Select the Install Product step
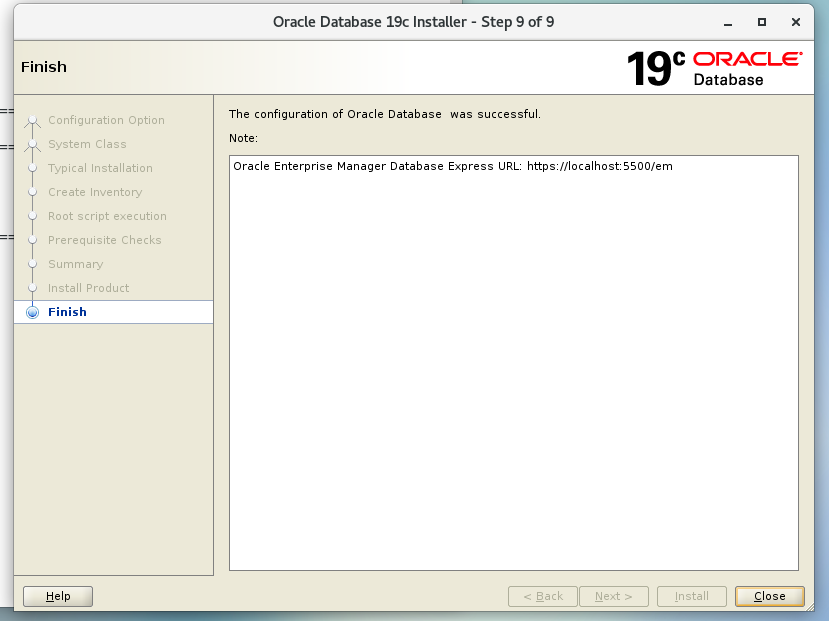The height and width of the screenshot is (621, 829). pos(88,288)
